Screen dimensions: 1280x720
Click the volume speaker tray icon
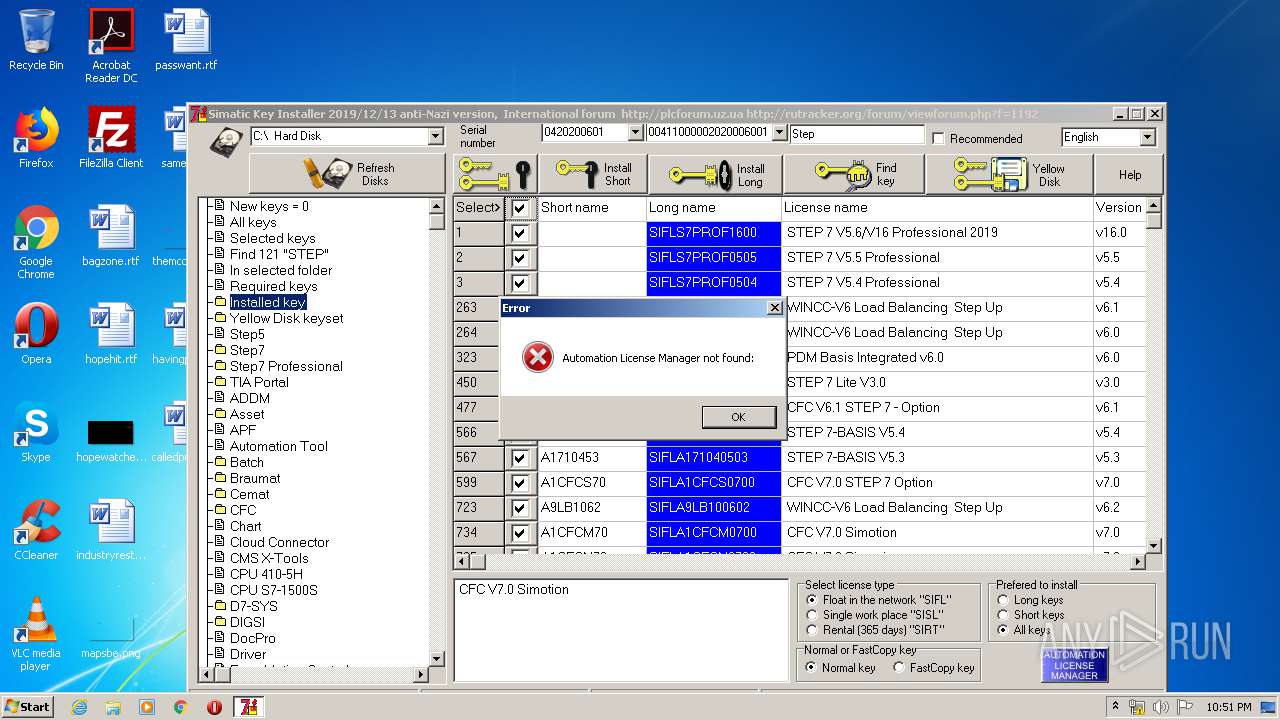tap(1160, 707)
